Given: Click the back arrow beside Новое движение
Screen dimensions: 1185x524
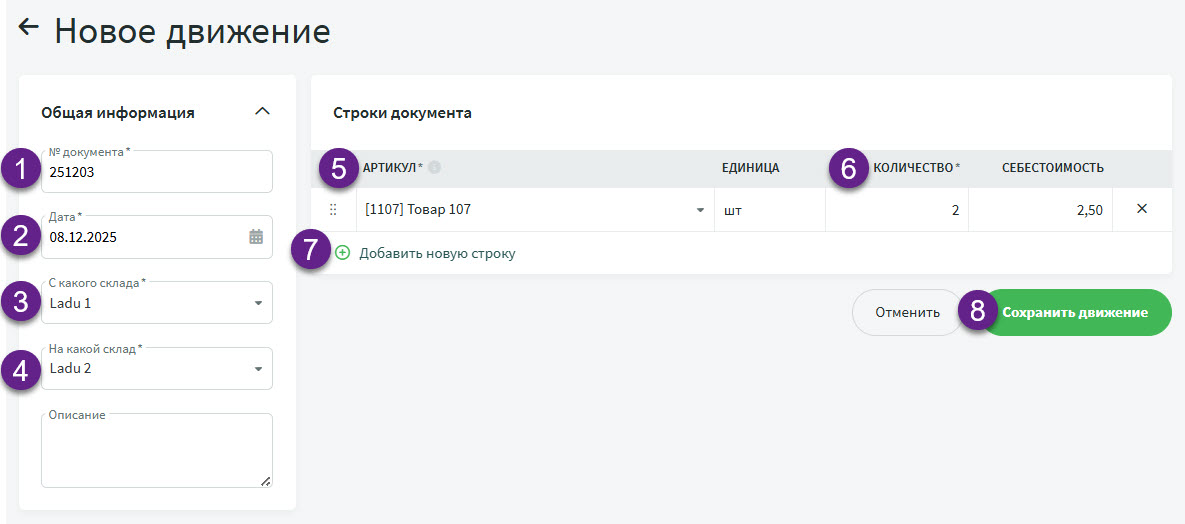Looking at the screenshot, I should (x=28, y=27).
